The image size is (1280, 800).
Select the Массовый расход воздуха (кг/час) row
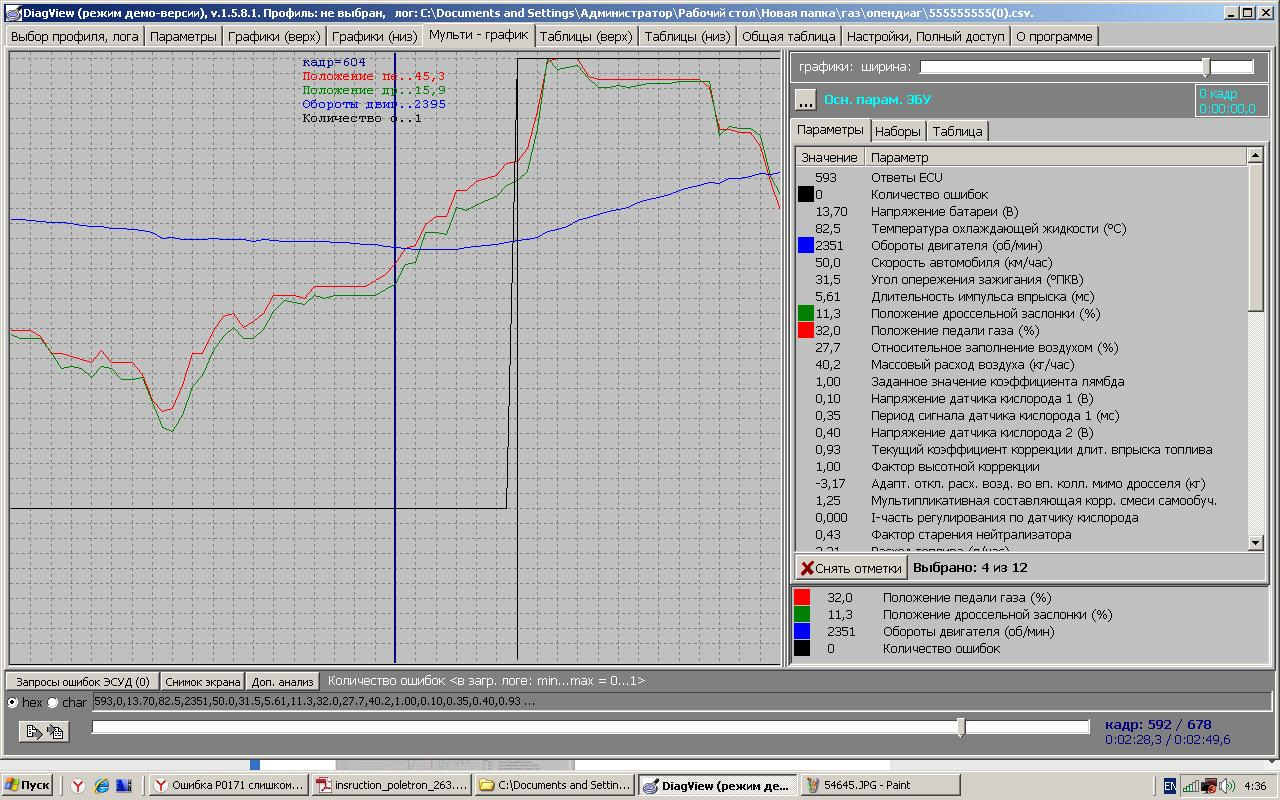click(1021, 364)
